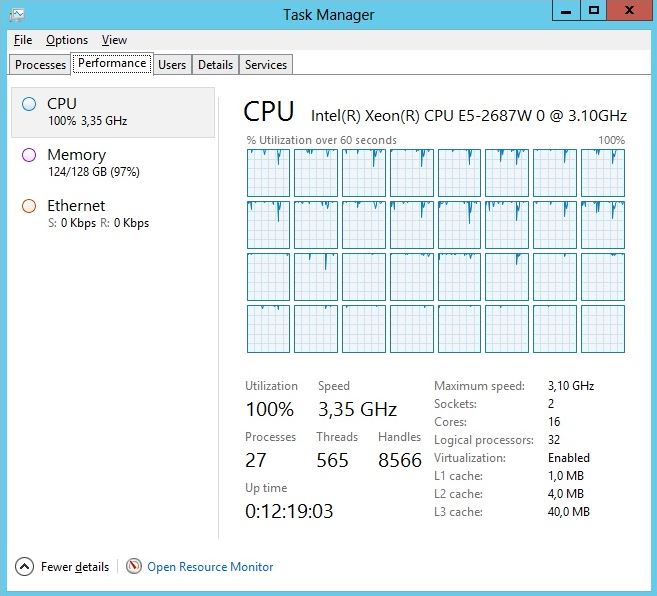Click the Memory 124/128 GB (97%) text

point(93,172)
